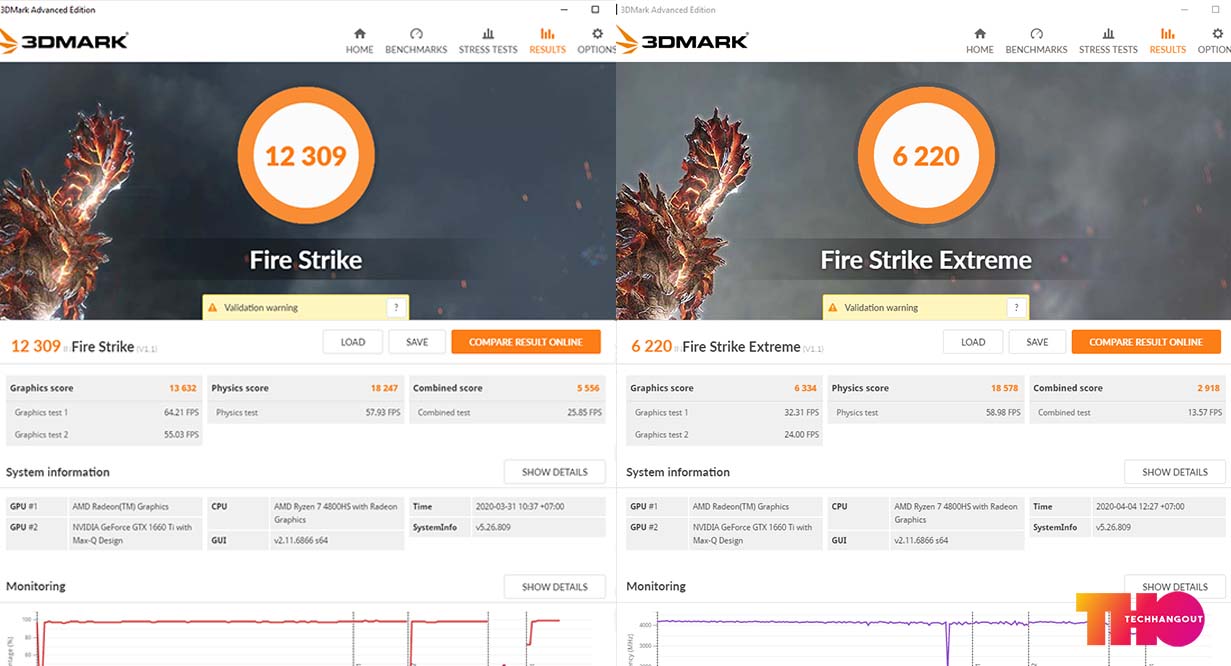
Task: Open STRESS TESTS in the right 3DMark window
Action: tap(1108, 41)
